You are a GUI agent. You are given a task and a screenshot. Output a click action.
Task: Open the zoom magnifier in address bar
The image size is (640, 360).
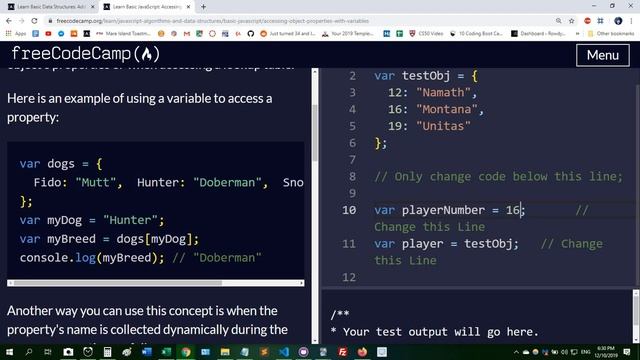558,20
